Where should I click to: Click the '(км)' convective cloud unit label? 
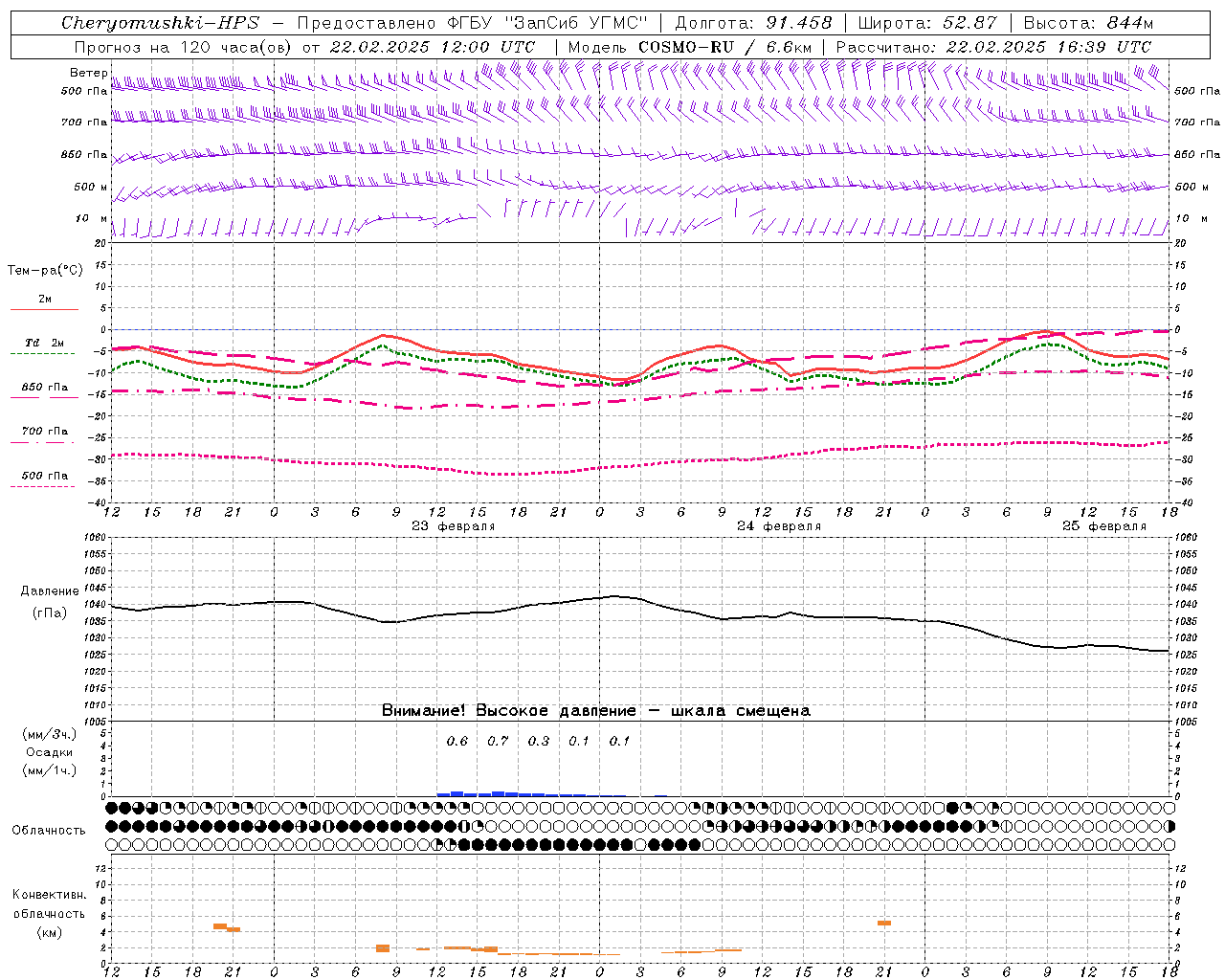[x=49, y=931]
